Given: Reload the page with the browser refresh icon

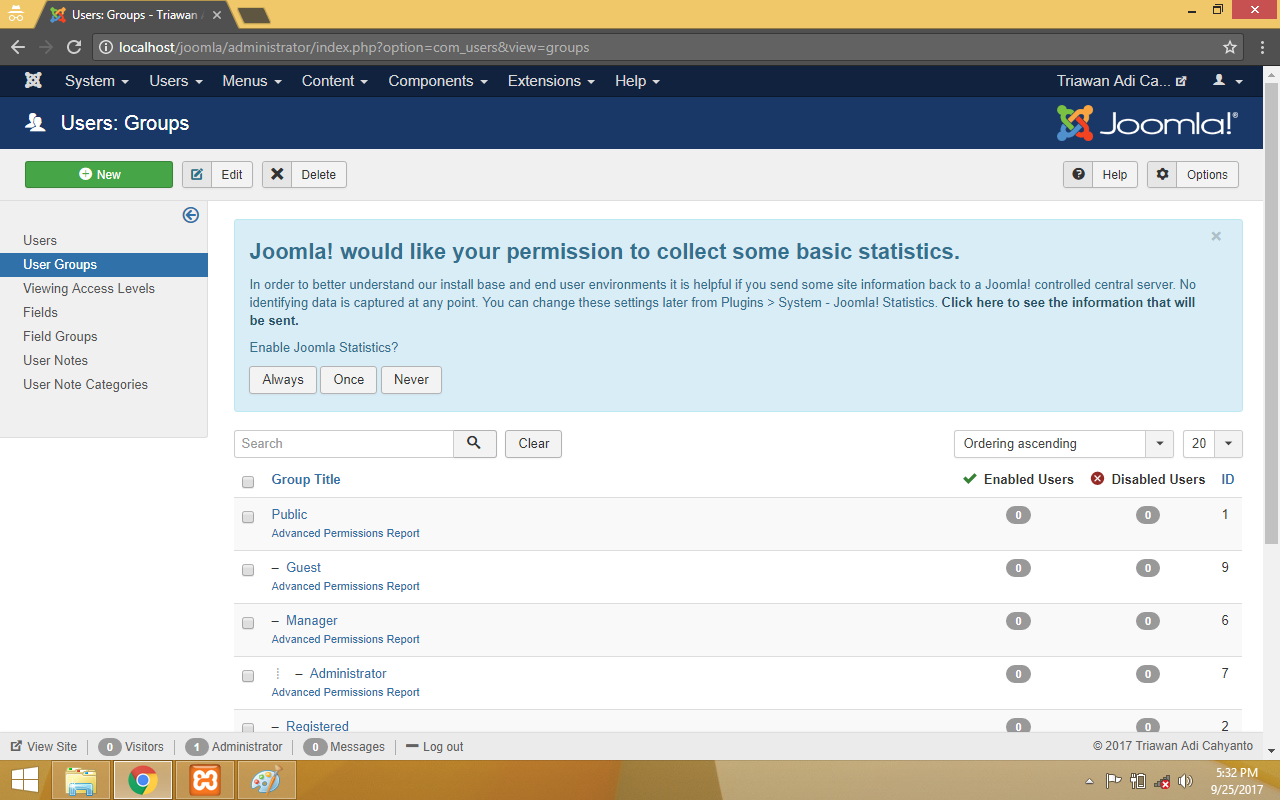Looking at the screenshot, I should (74, 47).
